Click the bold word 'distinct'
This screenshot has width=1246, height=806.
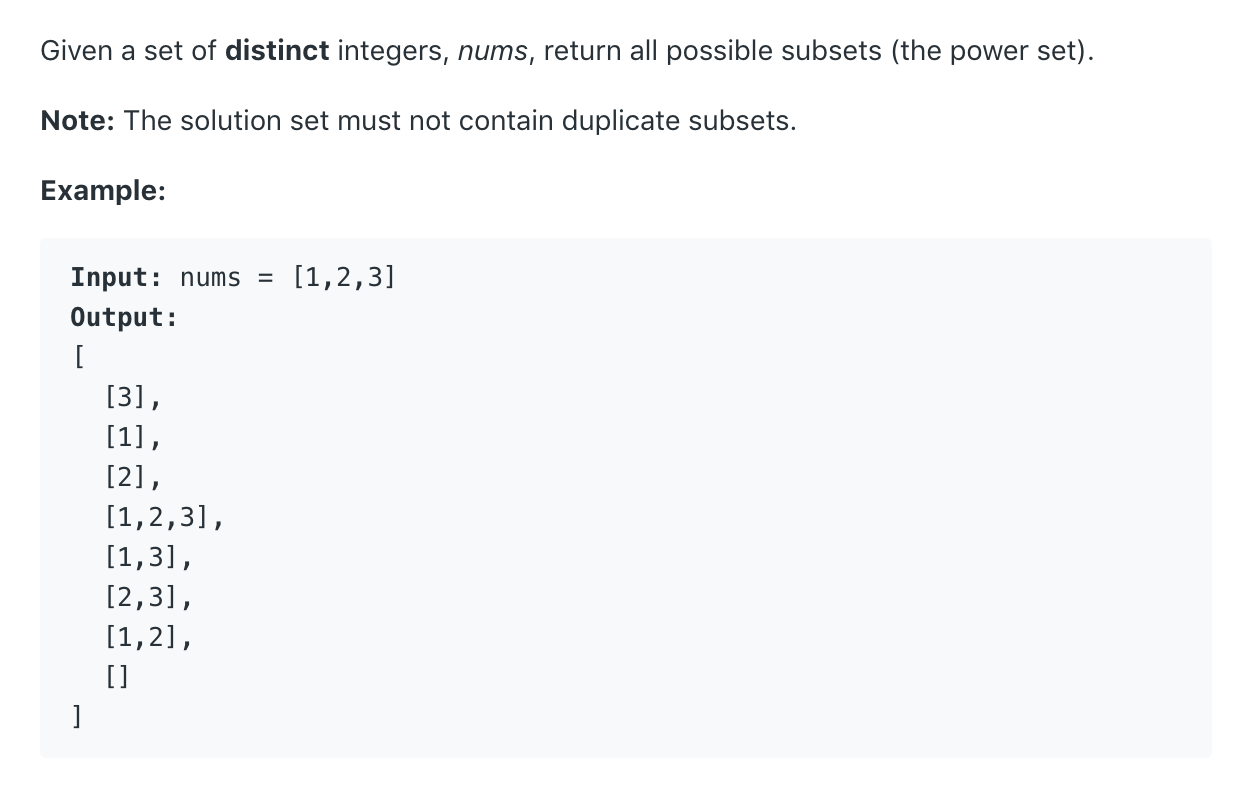[277, 51]
